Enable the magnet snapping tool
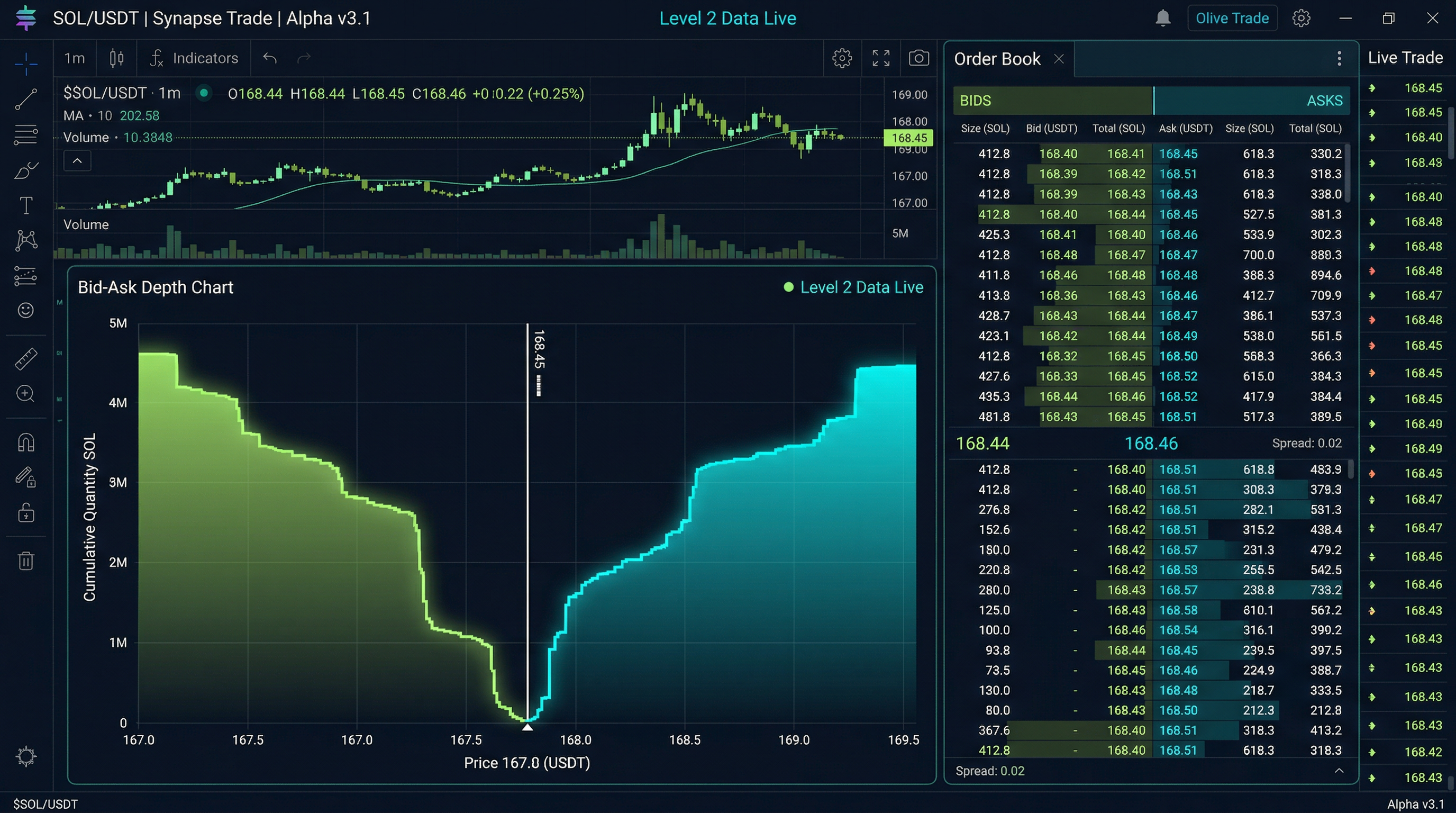The height and width of the screenshot is (813, 1456). coord(26,441)
